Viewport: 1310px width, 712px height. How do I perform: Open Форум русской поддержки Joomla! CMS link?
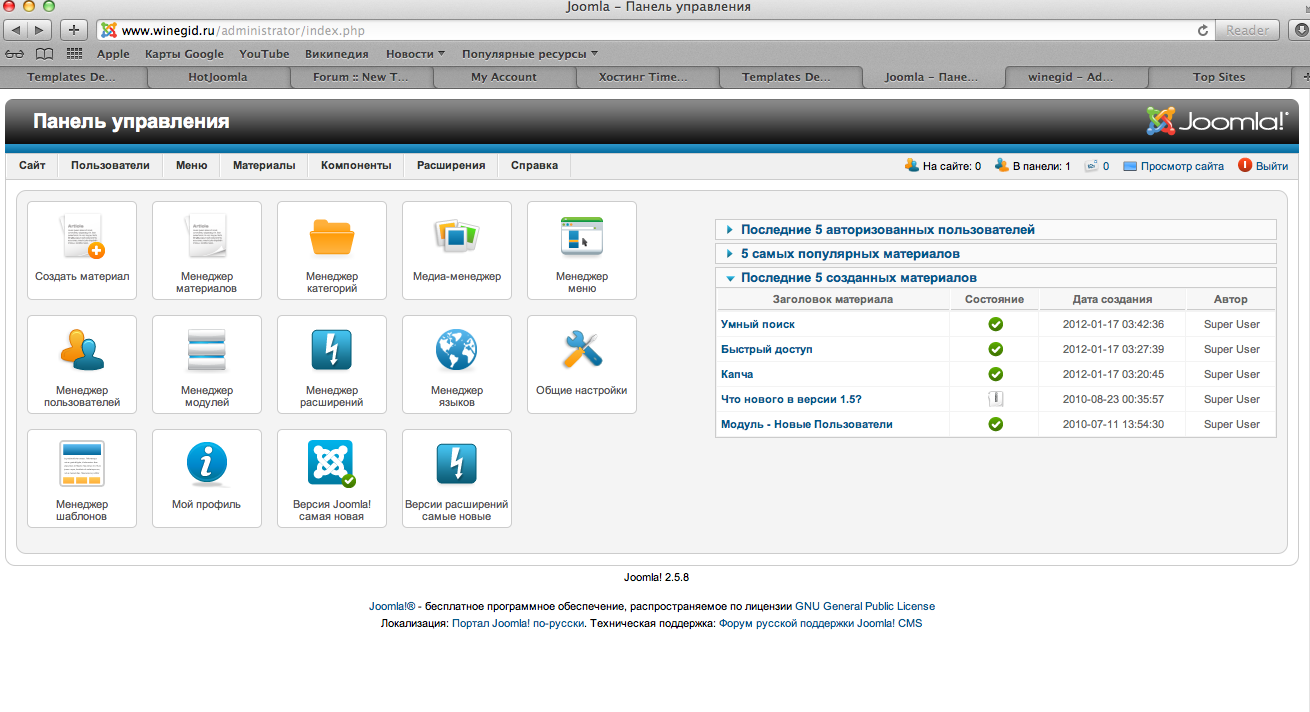click(820, 623)
